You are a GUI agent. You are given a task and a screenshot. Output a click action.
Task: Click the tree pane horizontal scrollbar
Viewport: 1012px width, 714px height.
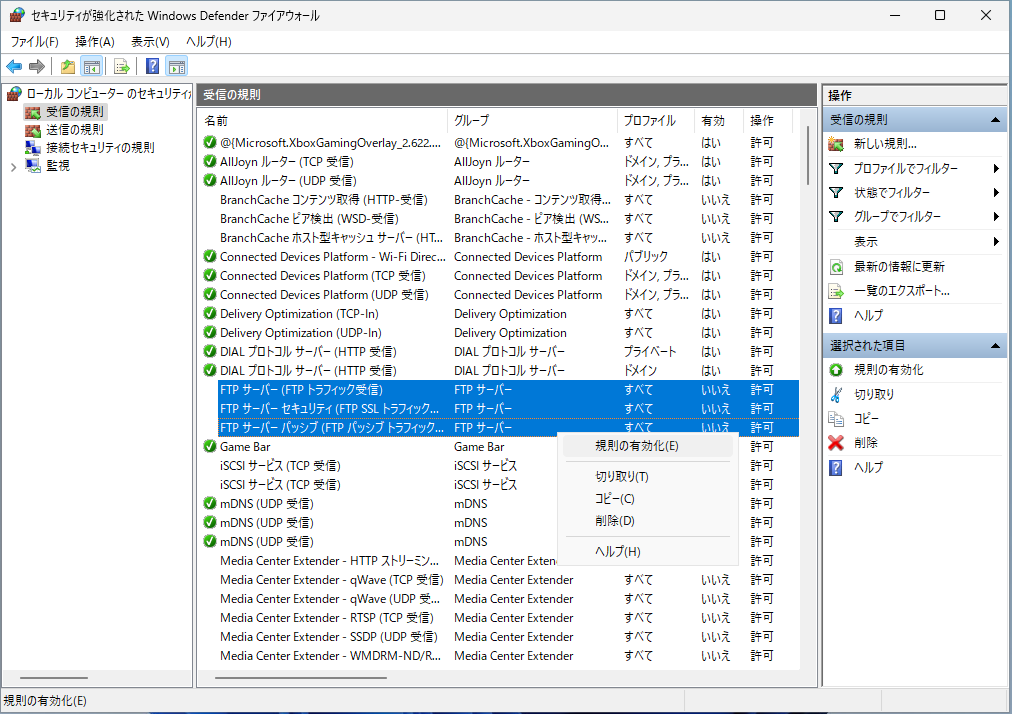54,678
